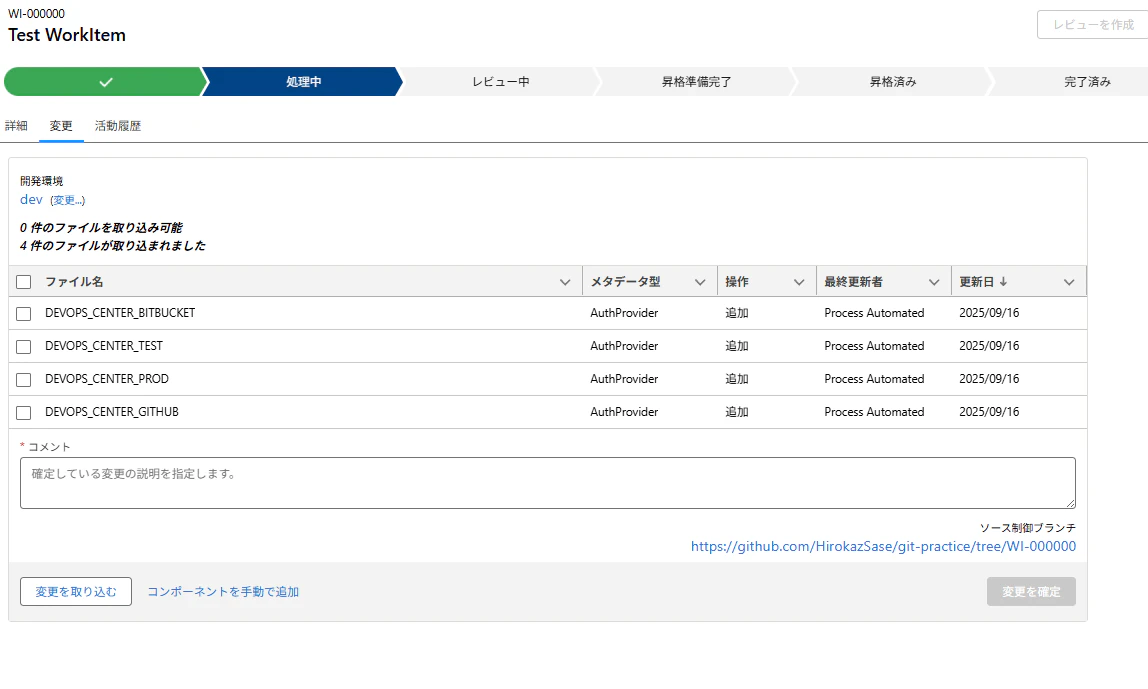Image resolution: width=1148 pixels, height=689 pixels.
Task: Click AuthProvider in the BITBUCKET row
Action: coord(625,313)
